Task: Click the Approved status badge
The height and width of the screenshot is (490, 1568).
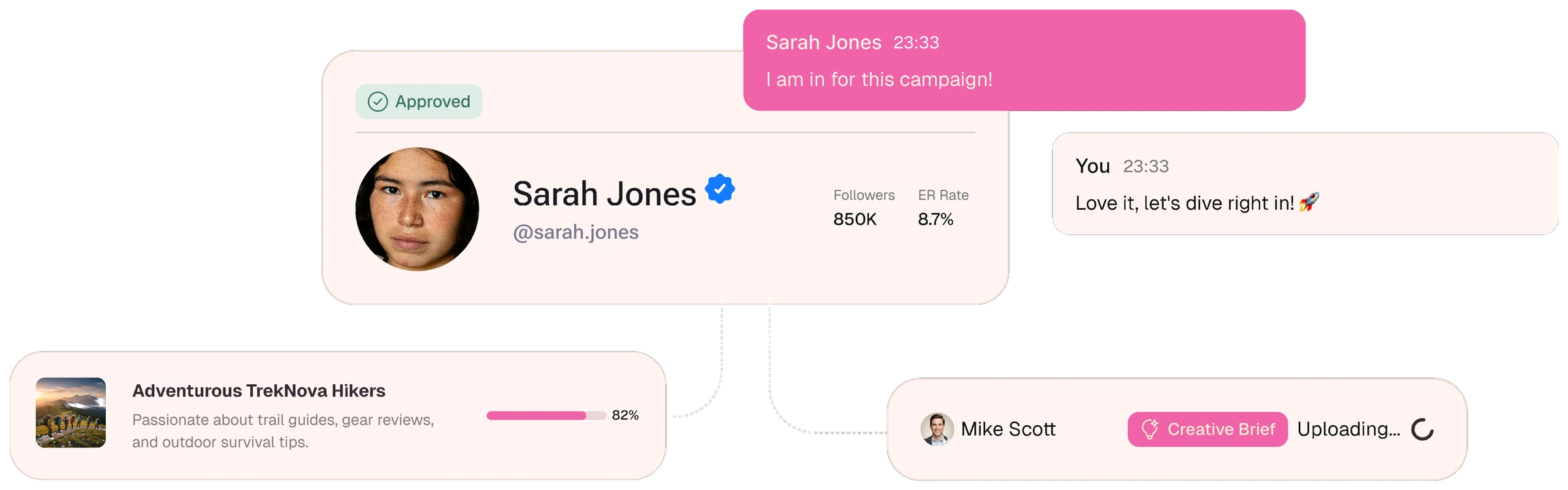Action: pyautogui.click(x=419, y=101)
